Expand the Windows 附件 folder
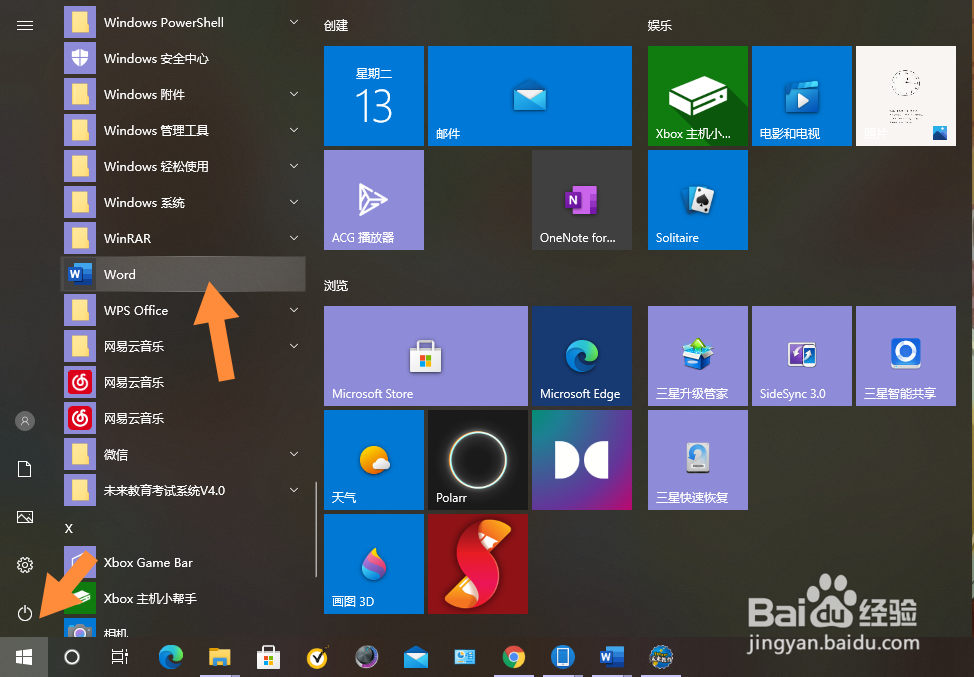Viewport: 974px width, 677px height. (x=183, y=94)
